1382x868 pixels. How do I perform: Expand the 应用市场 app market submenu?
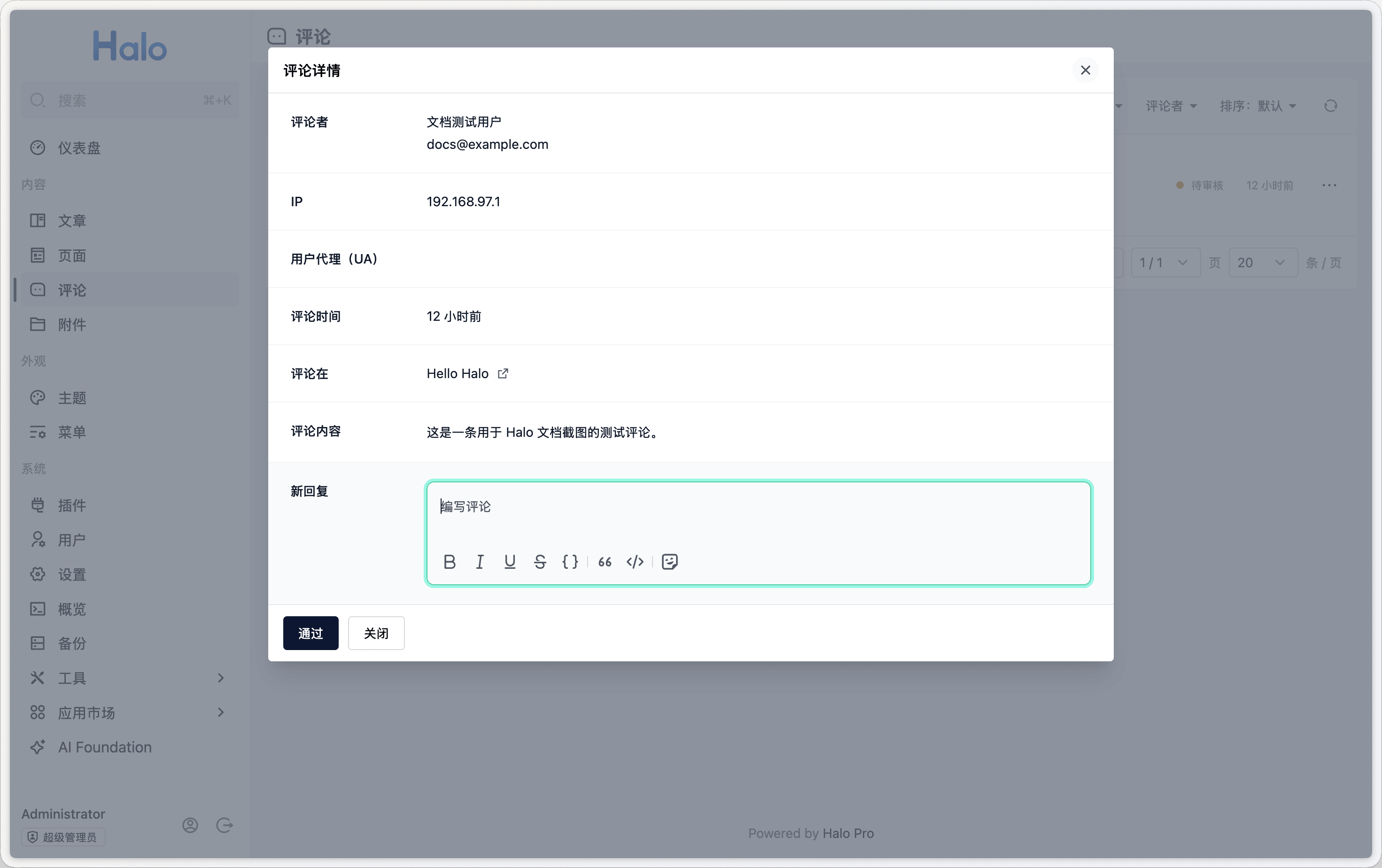coord(130,713)
